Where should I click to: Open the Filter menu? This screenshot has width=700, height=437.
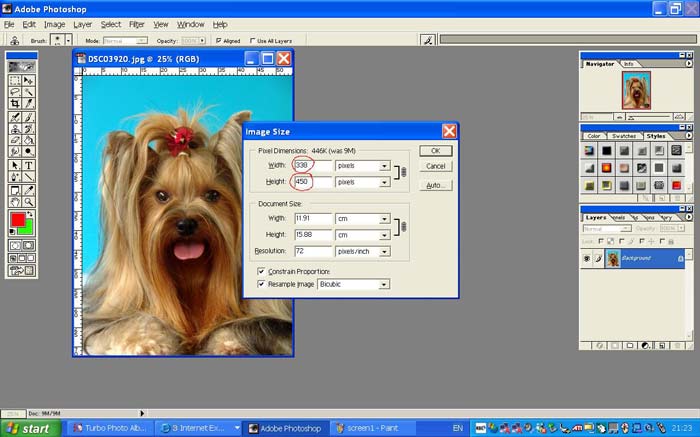coord(137,25)
